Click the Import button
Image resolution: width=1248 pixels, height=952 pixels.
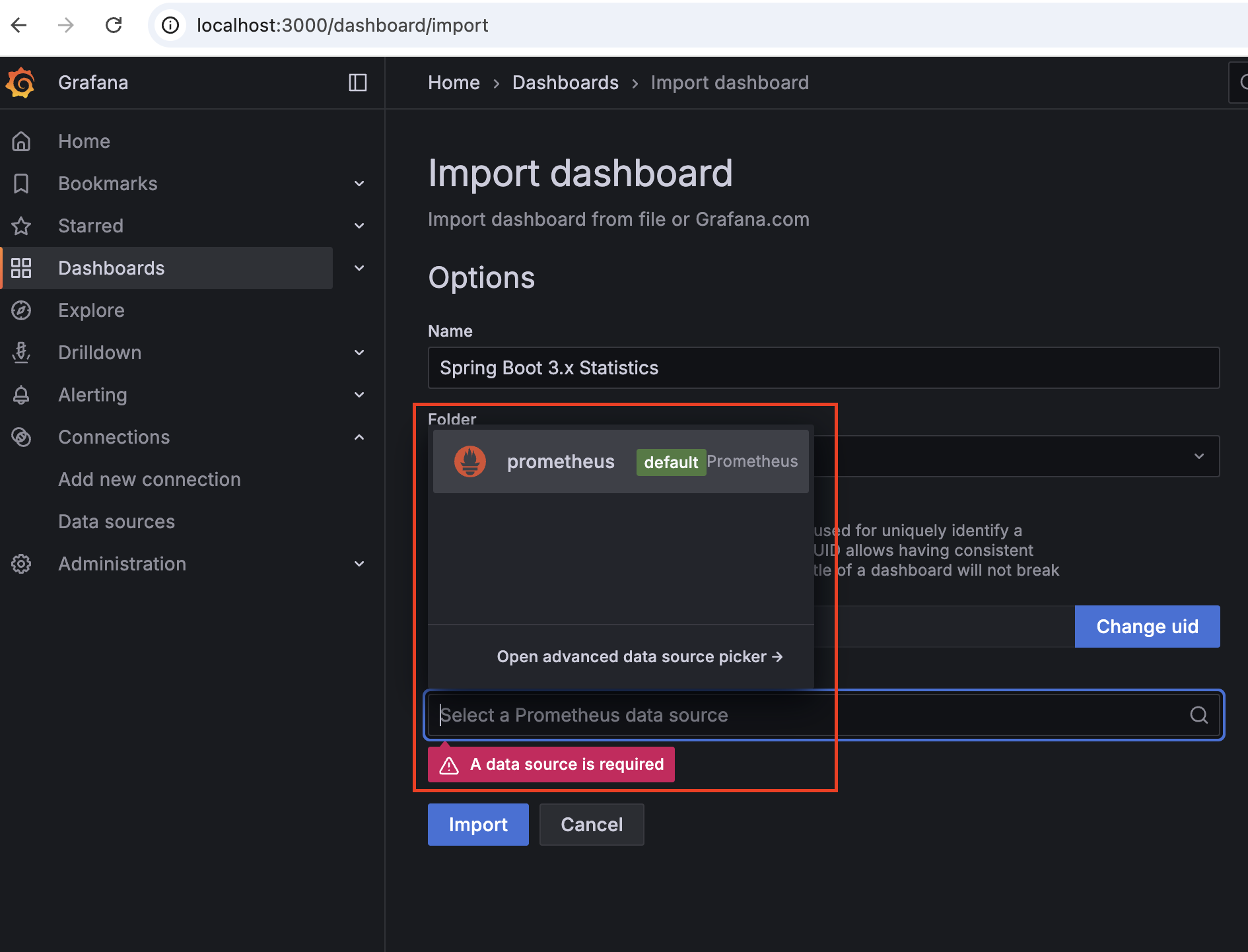tap(478, 825)
